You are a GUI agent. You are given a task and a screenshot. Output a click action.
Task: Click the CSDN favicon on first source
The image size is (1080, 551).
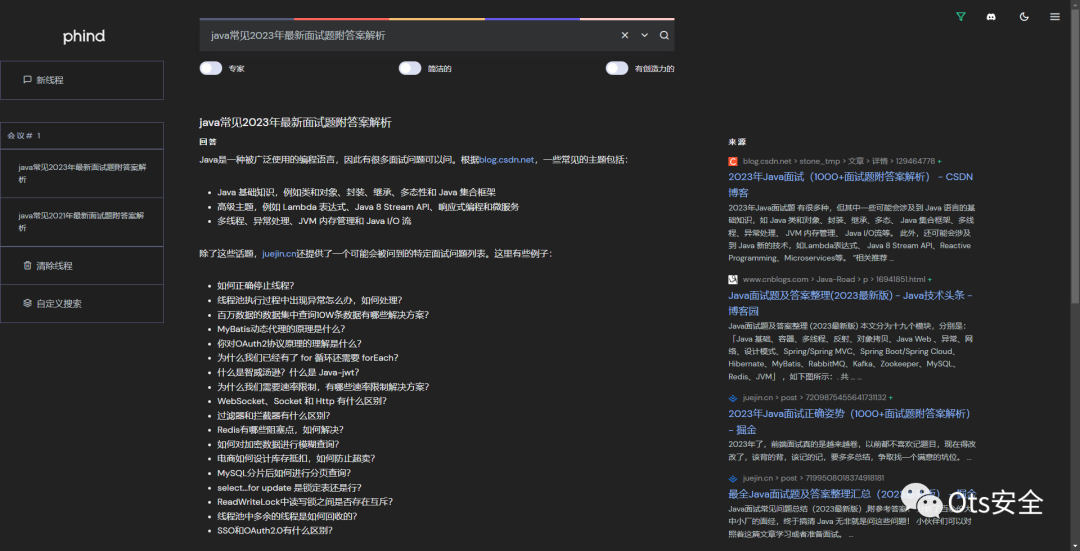[733, 161]
